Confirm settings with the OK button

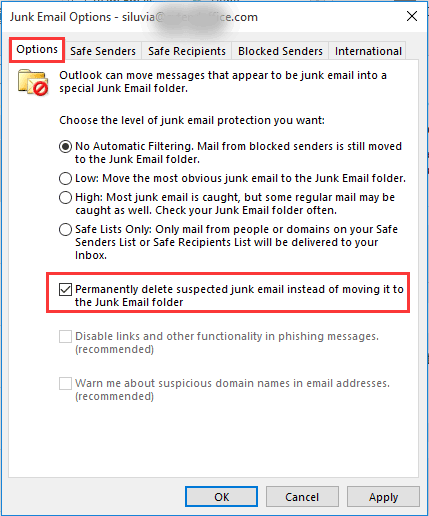(x=222, y=497)
